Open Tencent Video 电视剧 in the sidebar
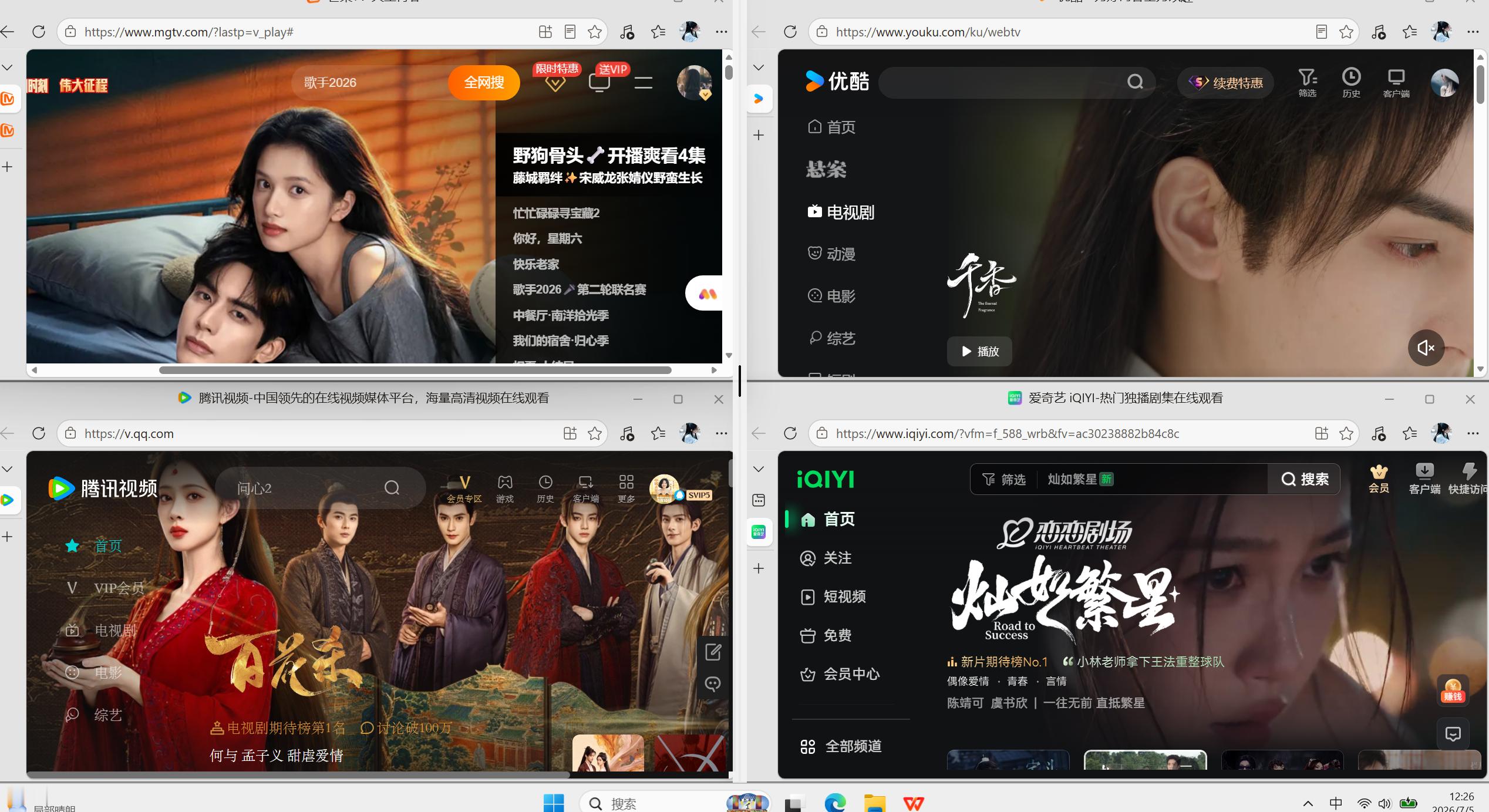 point(100,631)
